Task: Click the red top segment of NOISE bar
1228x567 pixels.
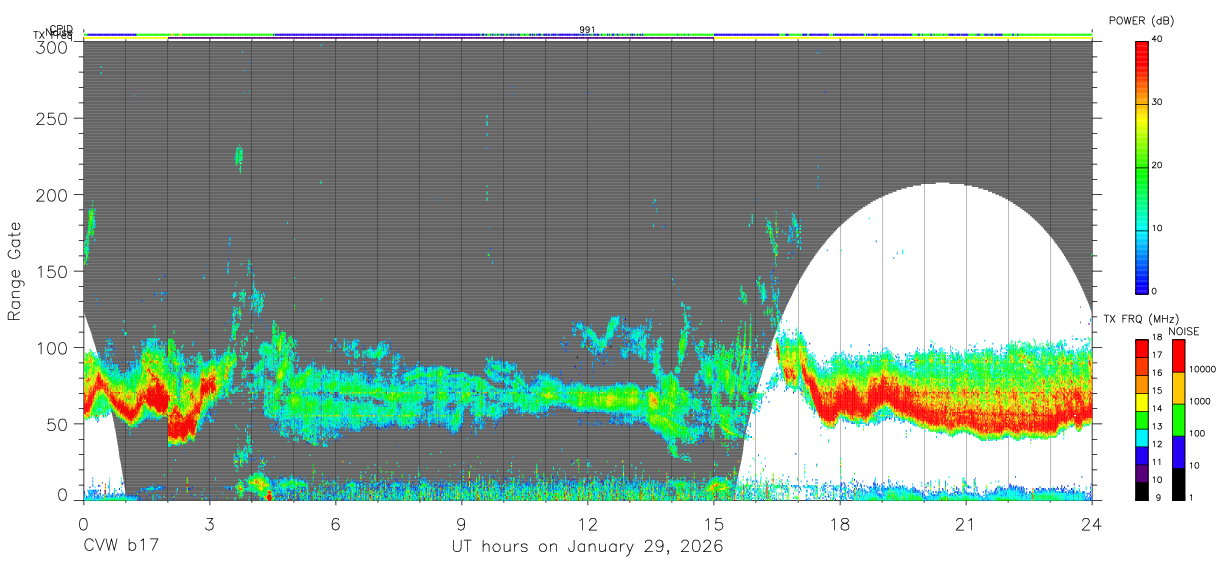Action: (x=1178, y=356)
